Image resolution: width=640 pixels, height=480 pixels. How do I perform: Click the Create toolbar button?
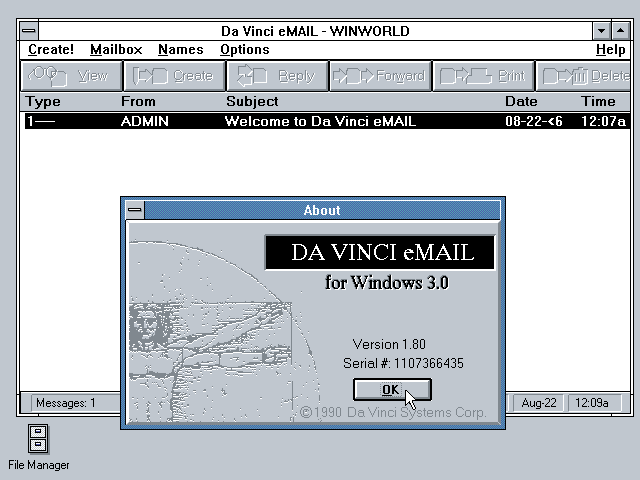pyautogui.click(x=174, y=76)
